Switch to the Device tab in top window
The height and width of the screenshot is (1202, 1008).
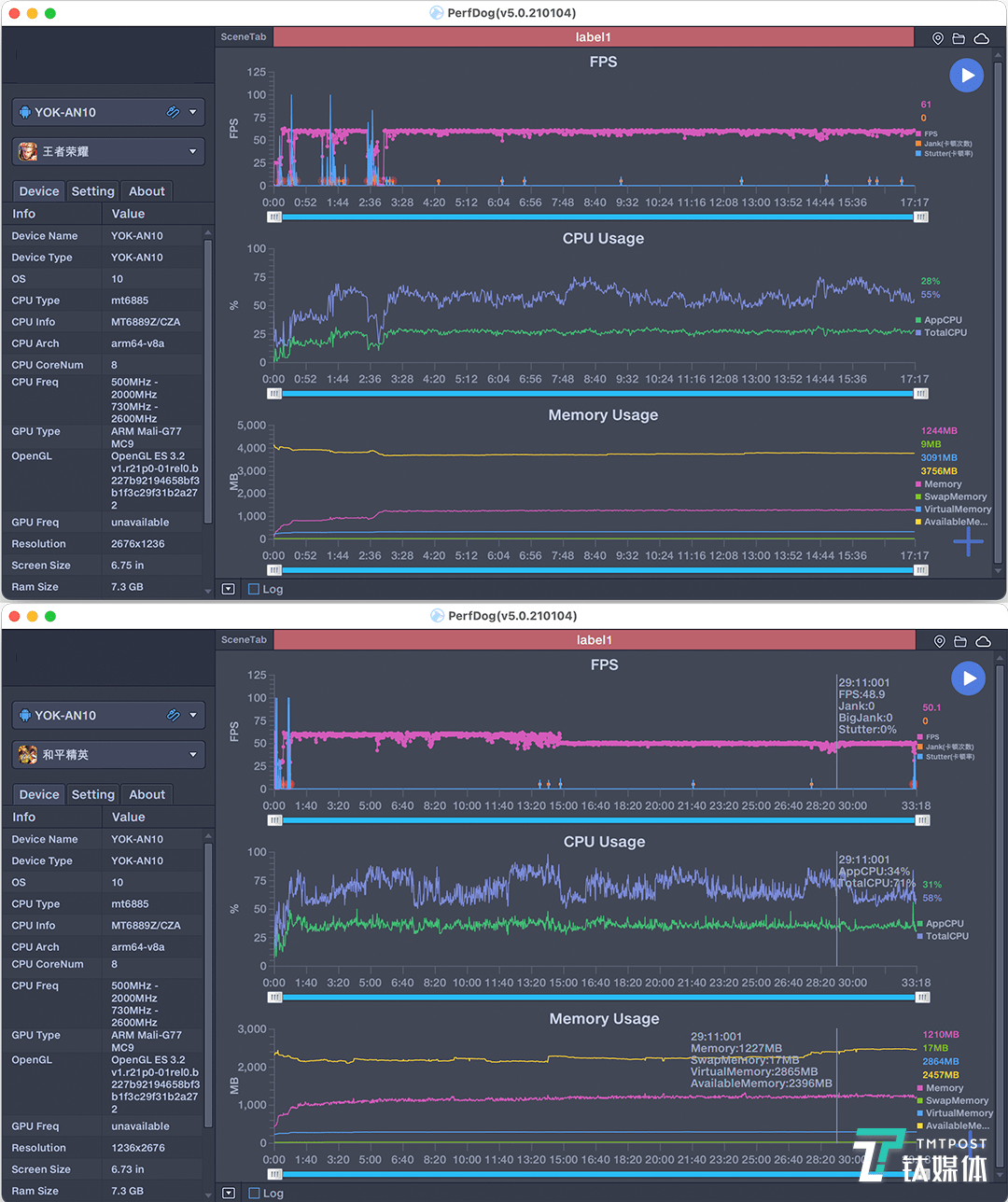point(39,191)
